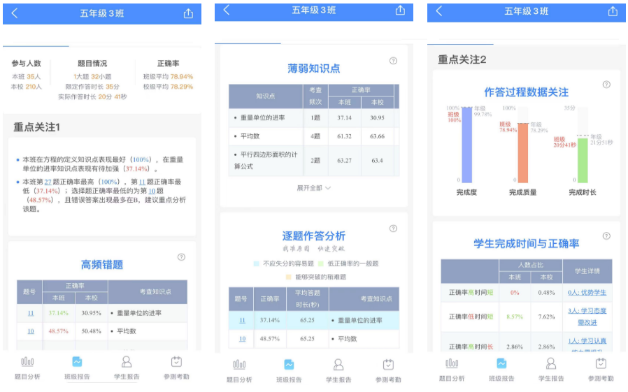This screenshot has height=392, width=628.
Task: Switch to 题目分析 tab in left screen
Action: pyautogui.click(x=27, y=368)
